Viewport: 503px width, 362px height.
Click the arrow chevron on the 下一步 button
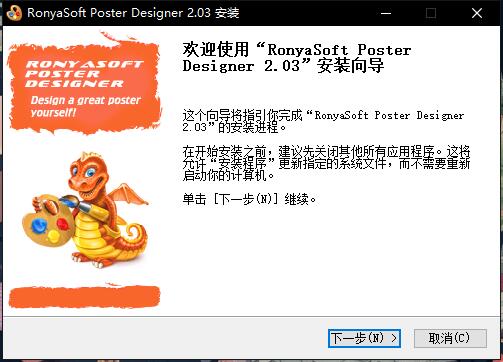pos(394,338)
